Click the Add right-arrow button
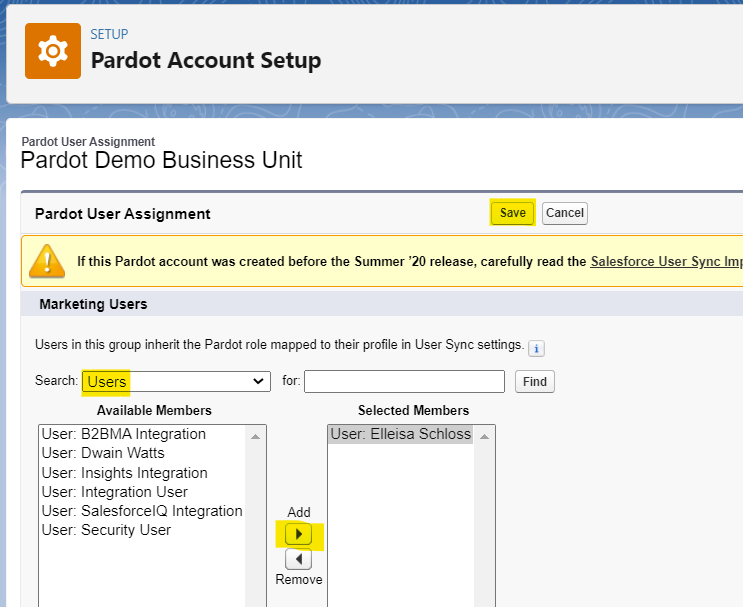This screenshot has width=743, height=607. point(298,534)
